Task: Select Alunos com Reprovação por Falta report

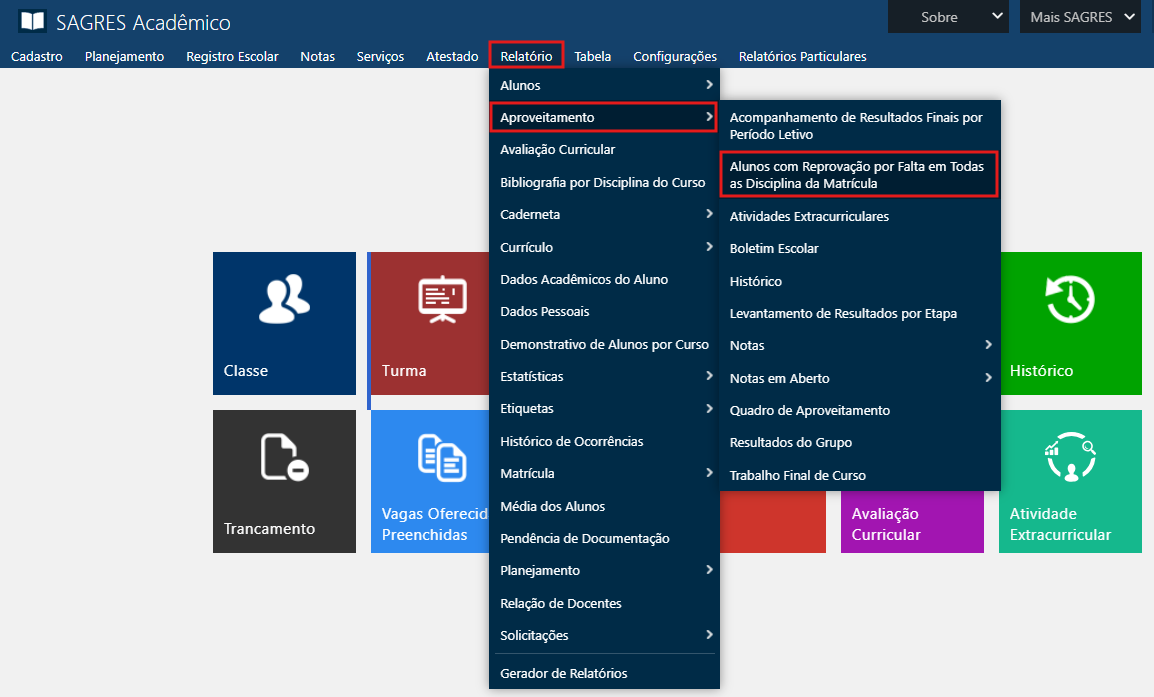Action: tap(858, 175)
